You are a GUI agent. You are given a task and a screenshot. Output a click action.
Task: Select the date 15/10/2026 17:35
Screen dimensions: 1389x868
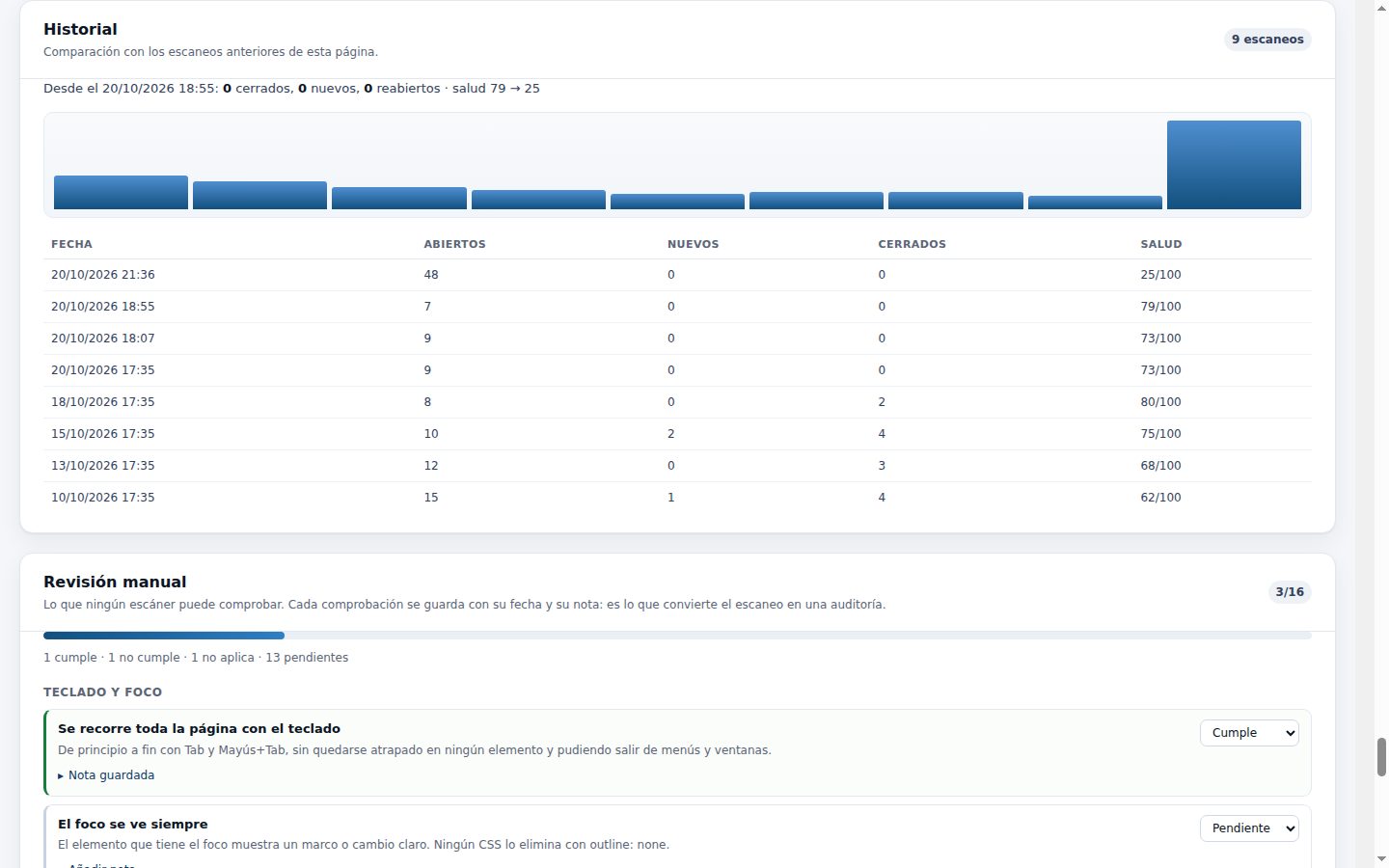click(x=103, y=434)
